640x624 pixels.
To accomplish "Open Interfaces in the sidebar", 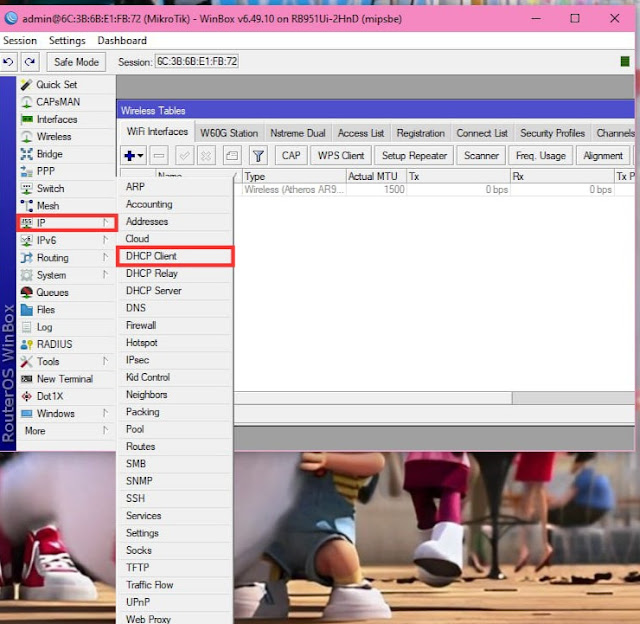I will click(x=66, y=119).
